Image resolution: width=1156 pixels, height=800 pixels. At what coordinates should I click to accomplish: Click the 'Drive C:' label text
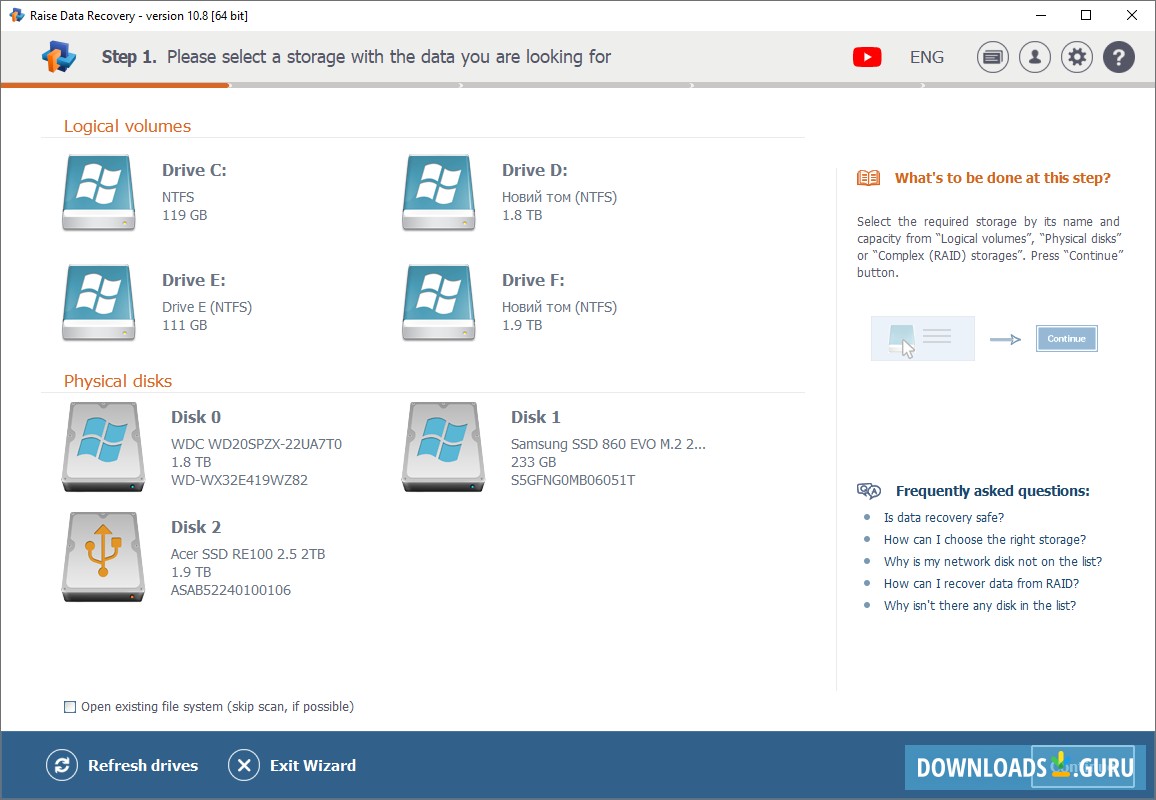click(195, 170)
